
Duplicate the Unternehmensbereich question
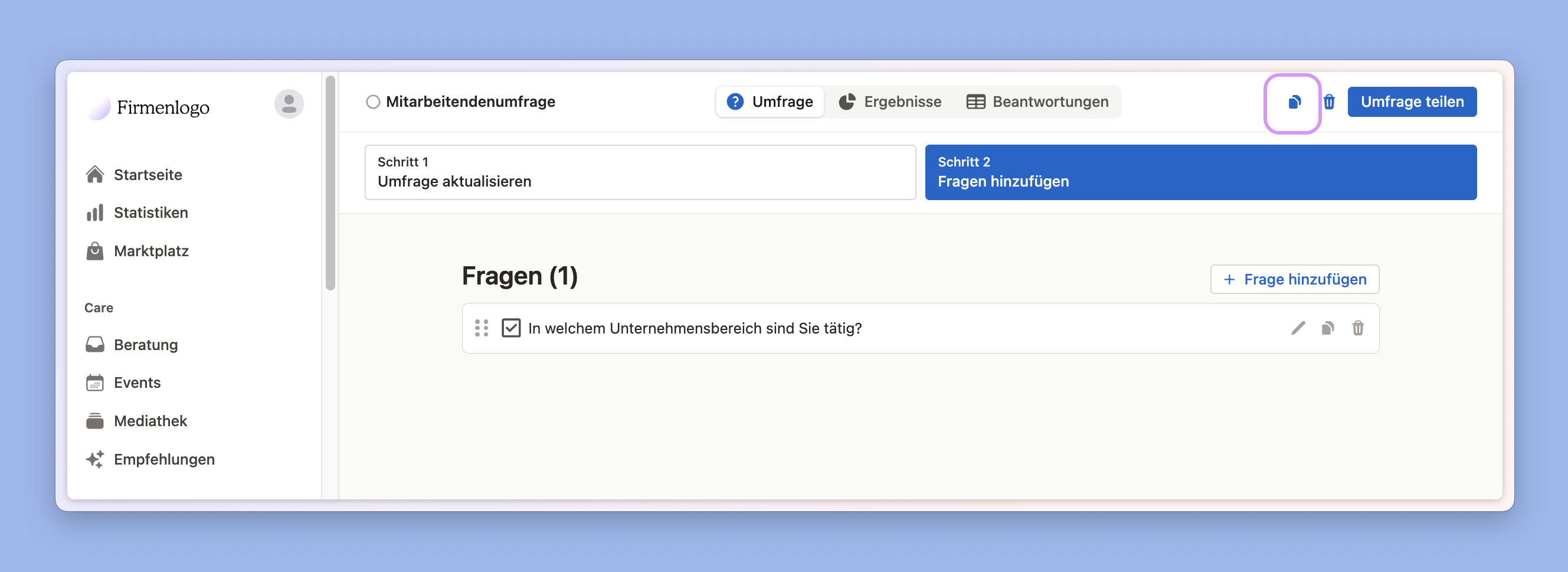tap(1328, 328)
